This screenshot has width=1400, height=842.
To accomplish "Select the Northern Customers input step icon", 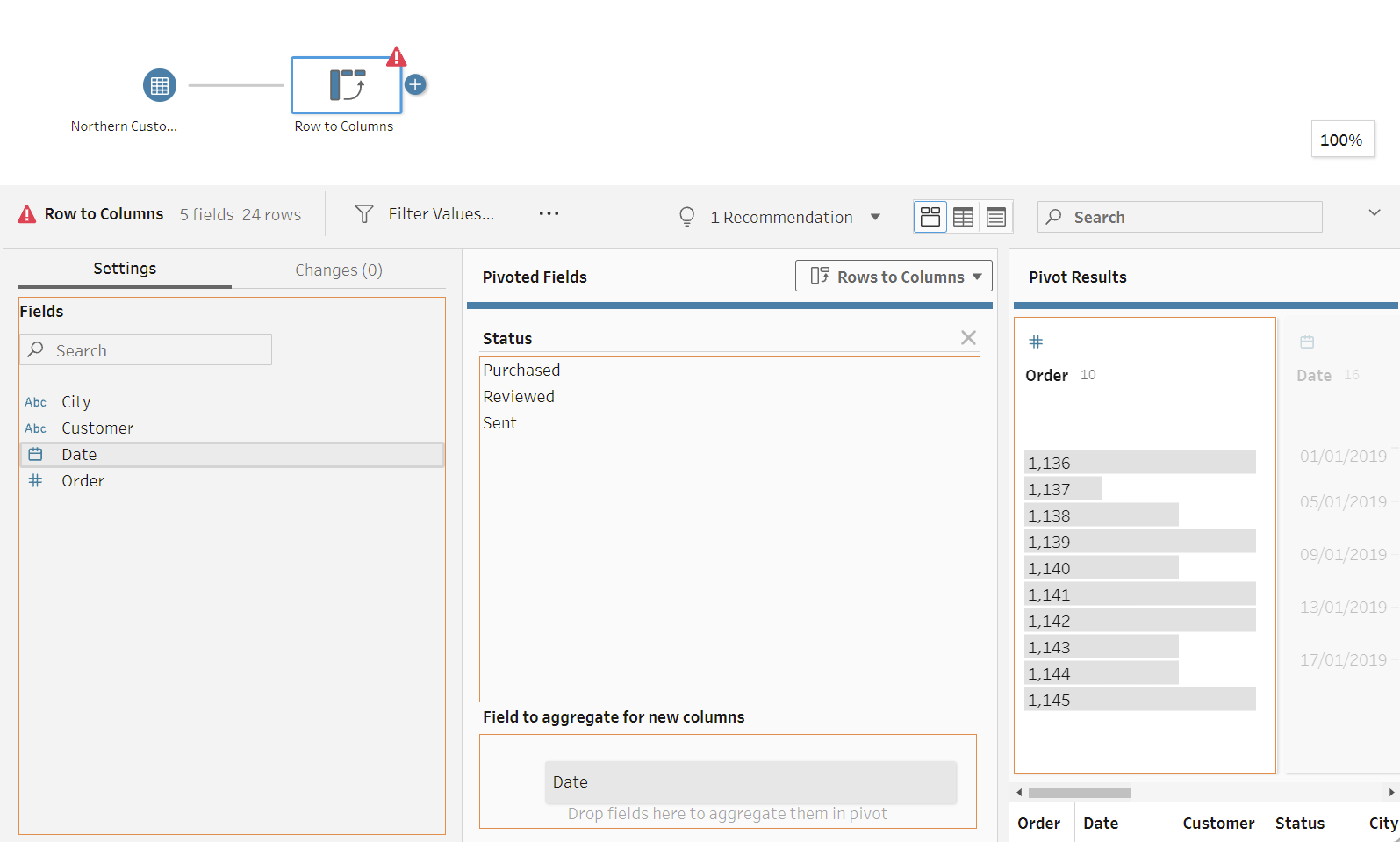I will click(160, 85).
